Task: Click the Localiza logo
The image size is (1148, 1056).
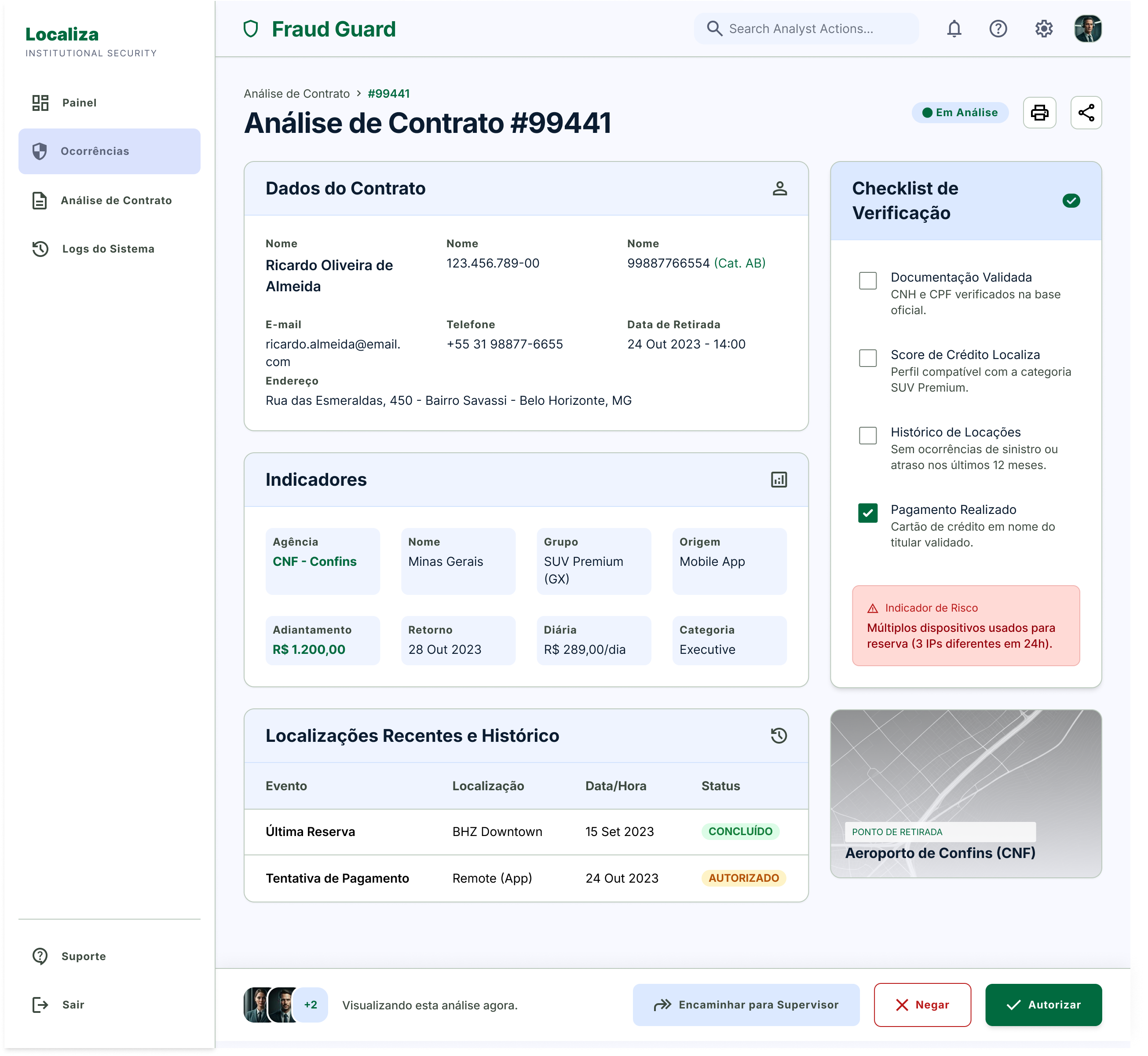Action: pyautogui.click(x=62, y=34)
